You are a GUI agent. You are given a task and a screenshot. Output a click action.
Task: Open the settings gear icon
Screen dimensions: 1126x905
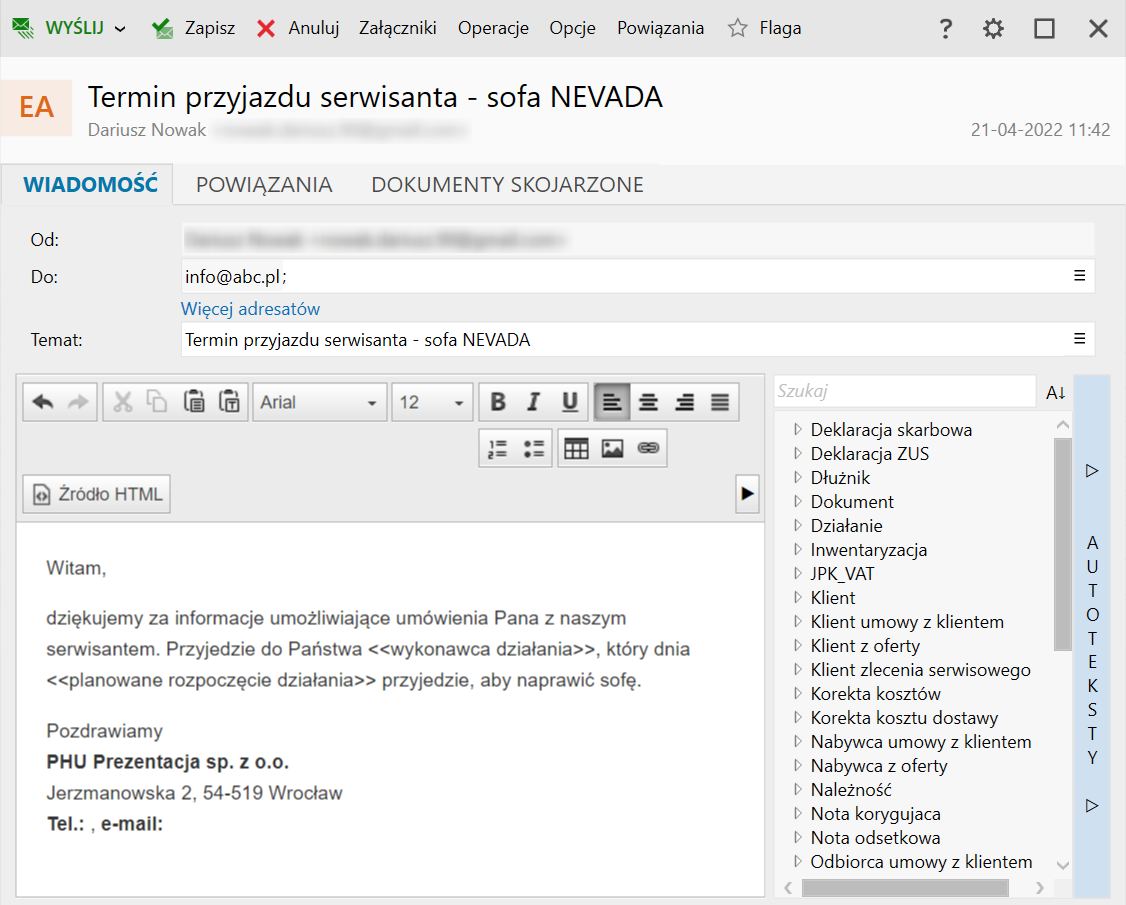pyautogui.click(x=993, y=29)
